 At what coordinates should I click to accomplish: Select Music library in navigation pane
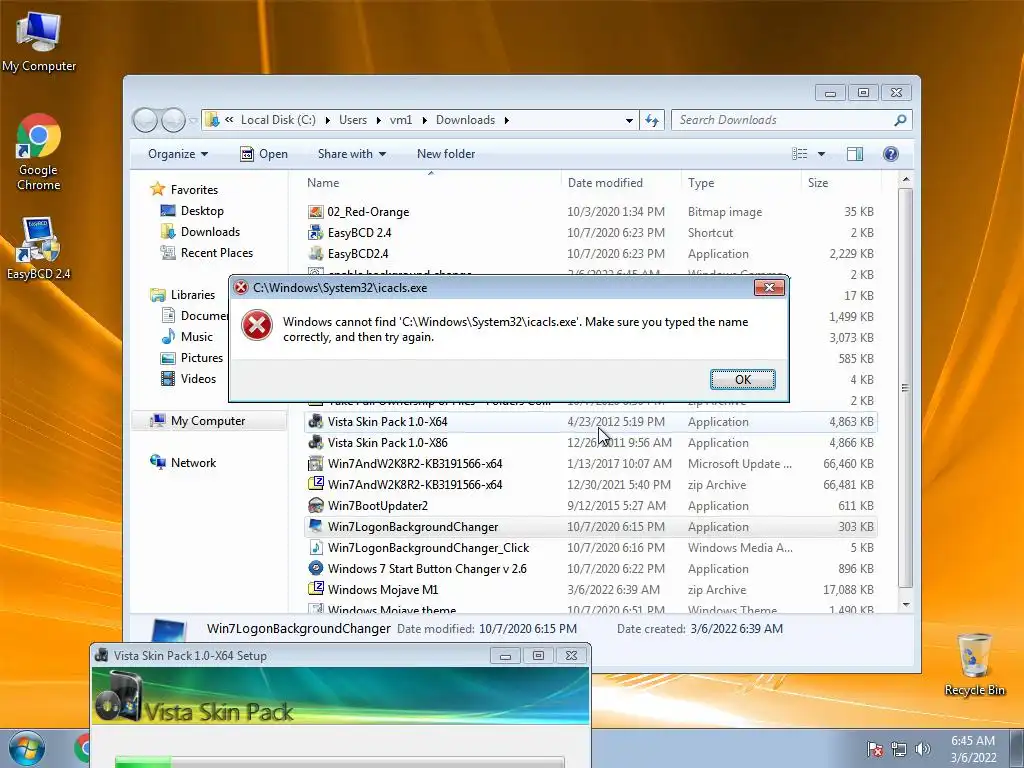pyautogui.click(x=187, y=337)
